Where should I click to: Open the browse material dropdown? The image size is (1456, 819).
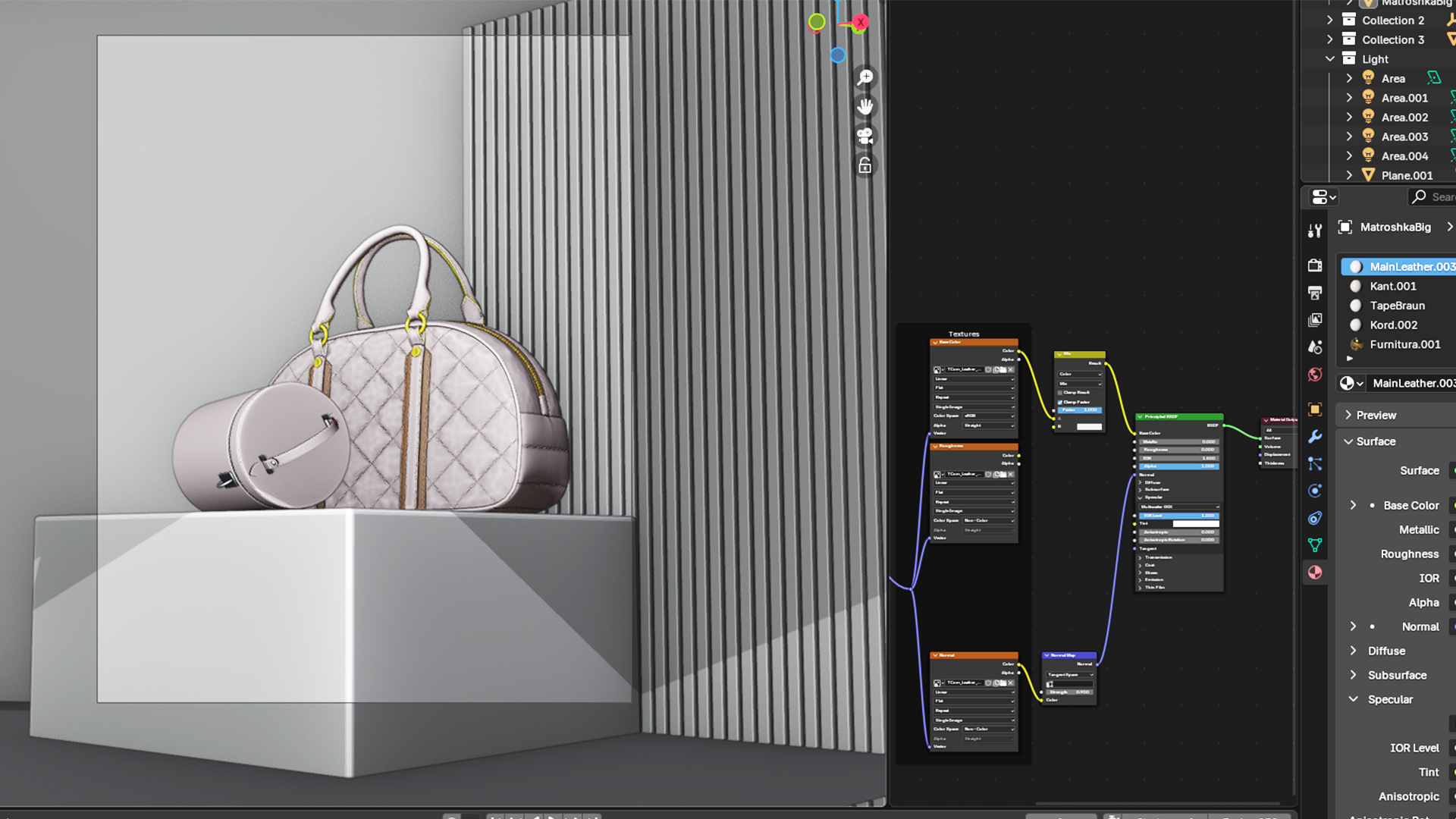pyautogui.click(x=1351, y=384)
